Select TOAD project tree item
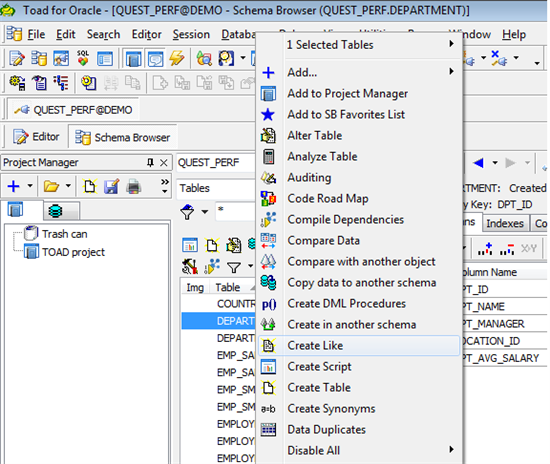Image resolution: width=550 pixels, height=464 pixels. click(73, 252)
